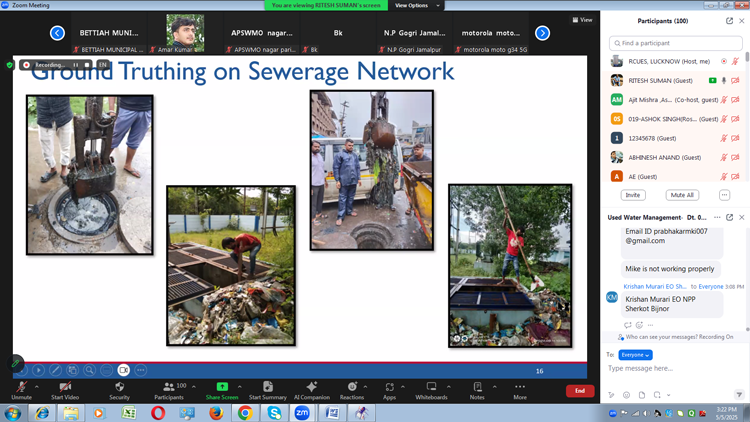Screen dimensions: 750x422
Task: Open the Security shield menu
Action: (x=120, y=387)
